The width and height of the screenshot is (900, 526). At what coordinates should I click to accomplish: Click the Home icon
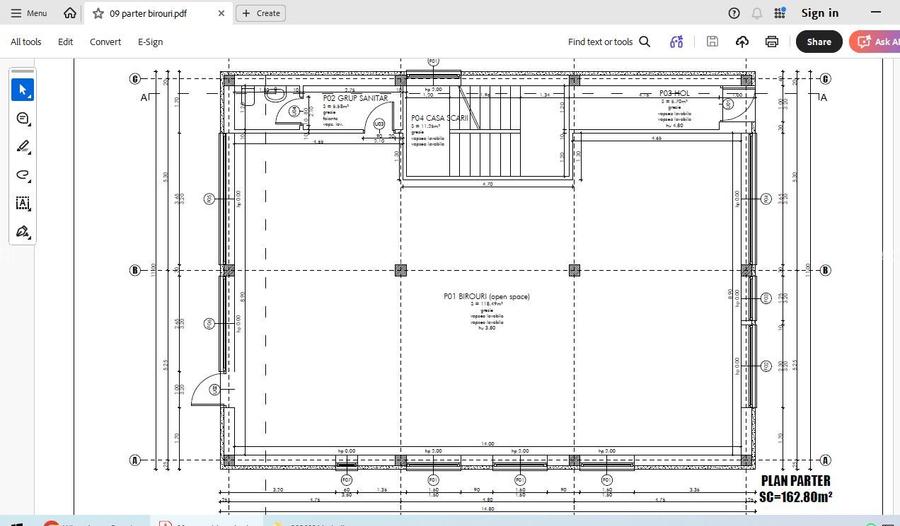click(x=69, y=13)
